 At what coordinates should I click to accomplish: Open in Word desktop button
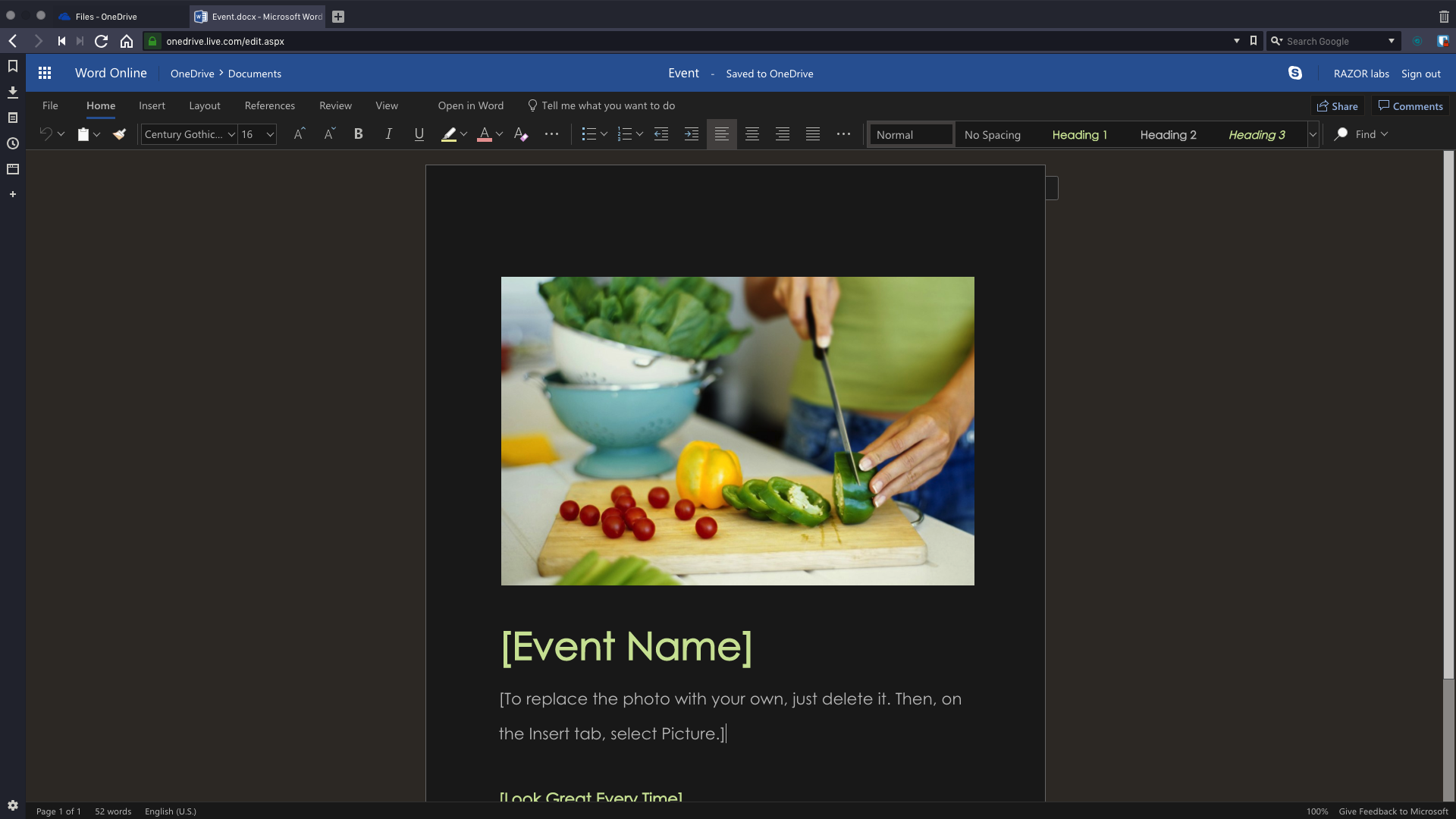point(471,105)
